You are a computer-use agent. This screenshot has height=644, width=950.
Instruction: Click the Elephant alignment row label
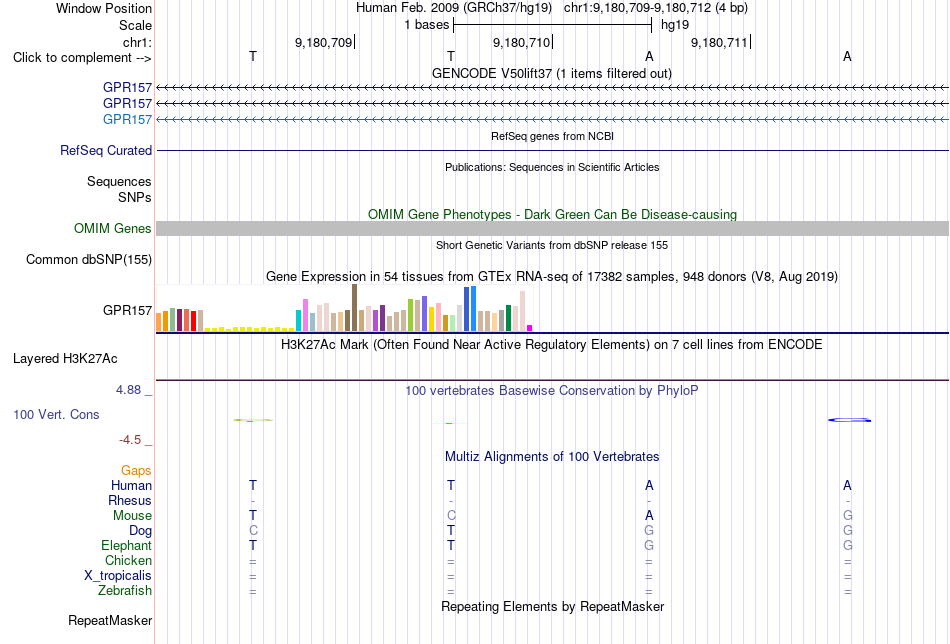[126, 545]
